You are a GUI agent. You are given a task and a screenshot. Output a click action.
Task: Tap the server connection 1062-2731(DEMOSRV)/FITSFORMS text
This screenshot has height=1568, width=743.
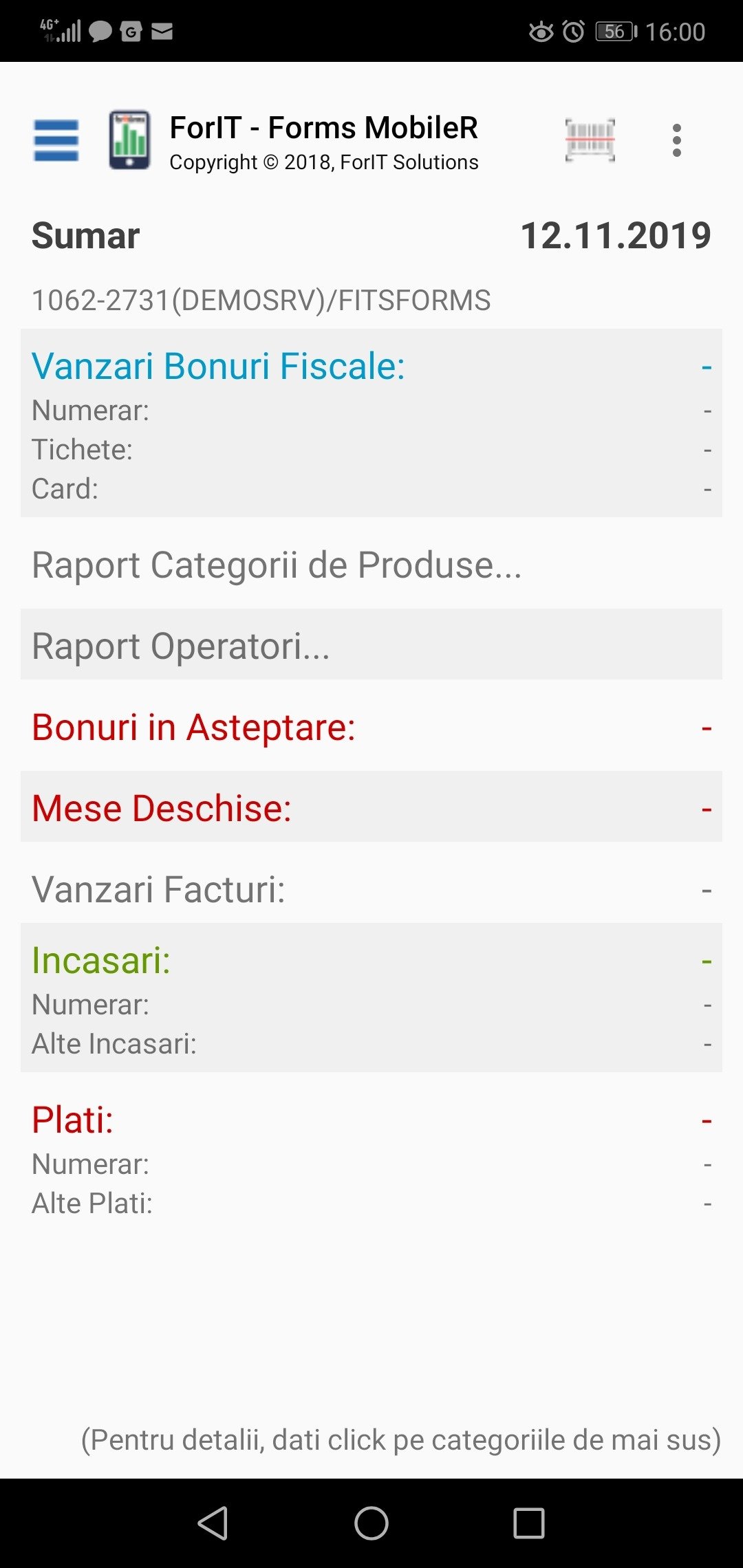[x=261, y=301]
